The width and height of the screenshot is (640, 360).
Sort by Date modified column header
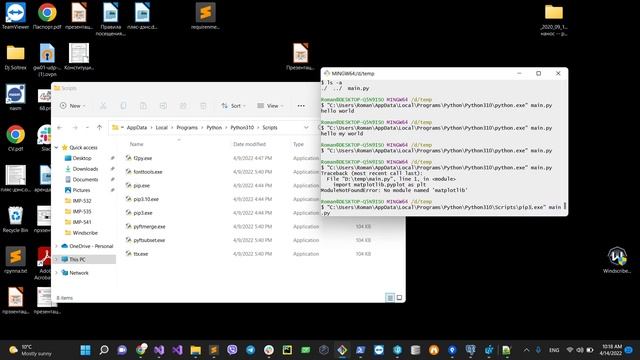point(249,144)
